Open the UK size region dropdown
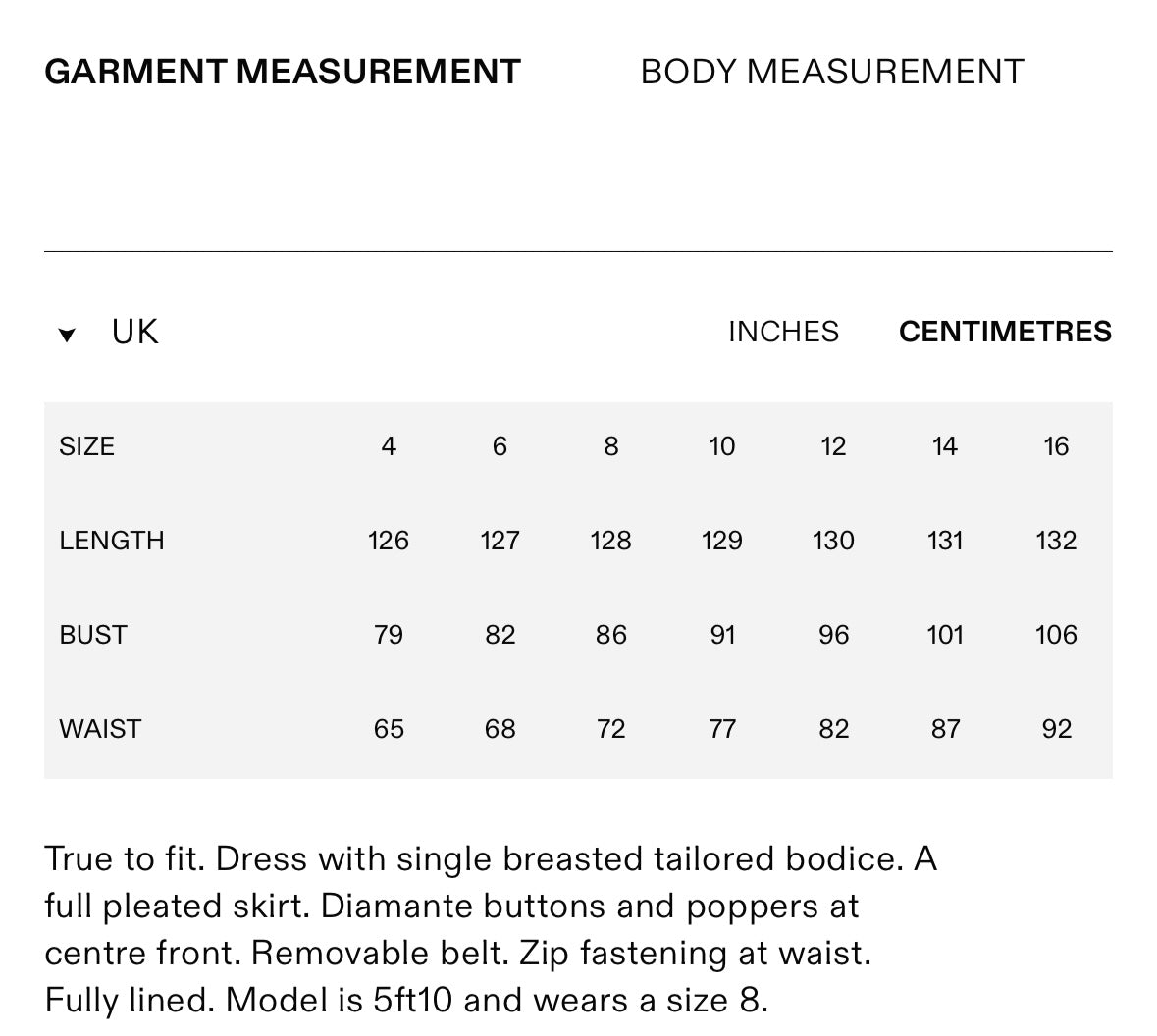 click(134, 333)
